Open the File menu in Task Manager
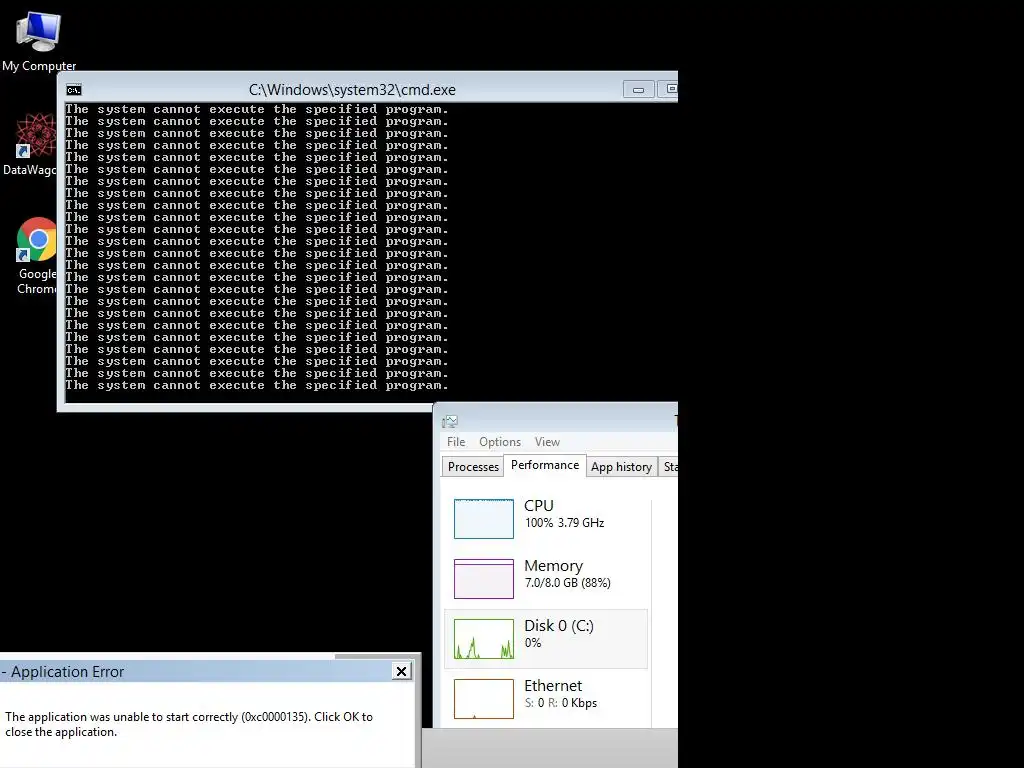The width and height of the screenshot is (1024, 768). [x=456, y=442]
